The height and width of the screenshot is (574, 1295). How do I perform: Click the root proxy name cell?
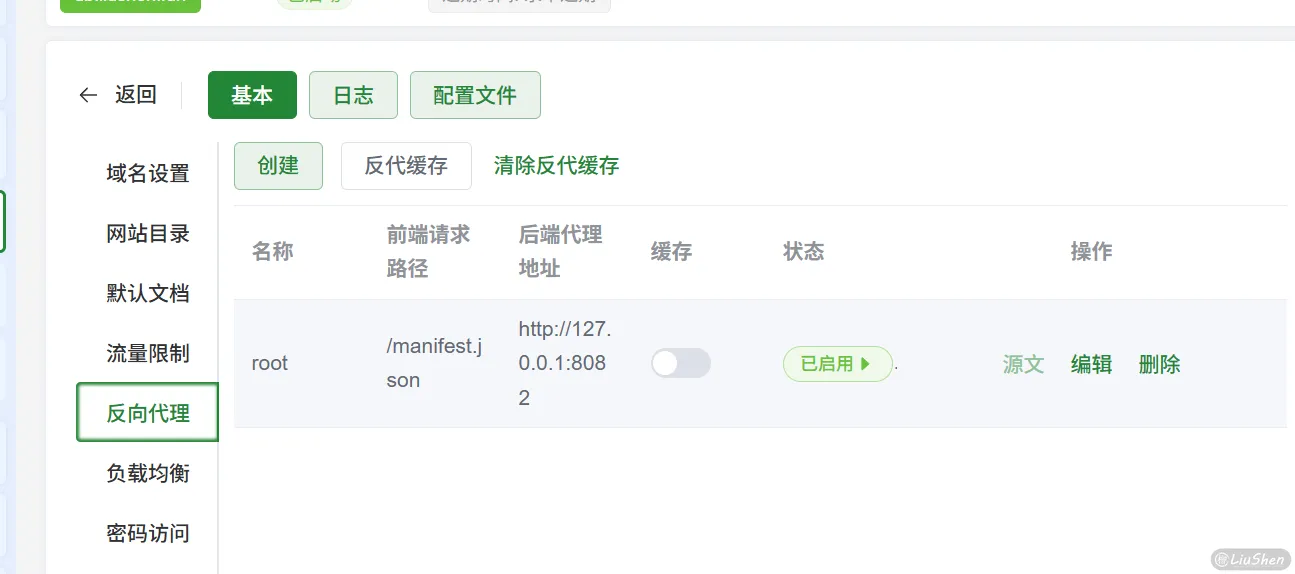click(270, 364)
